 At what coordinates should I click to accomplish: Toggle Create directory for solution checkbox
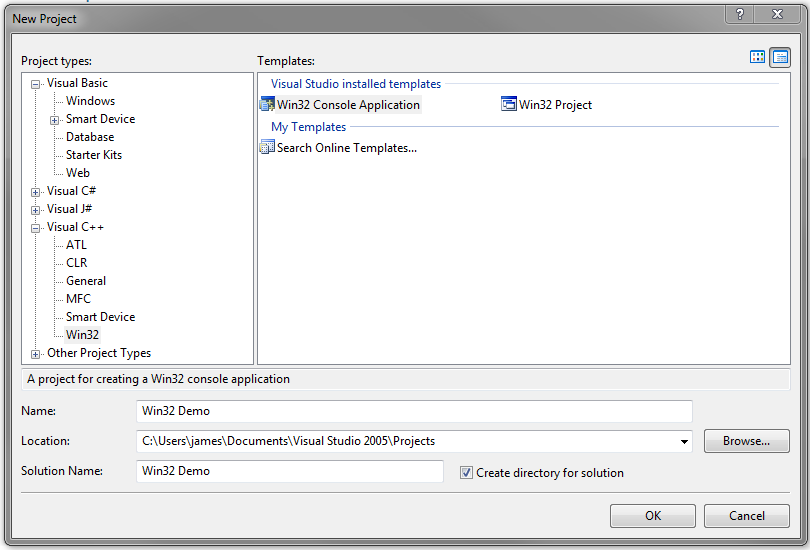[466, 473]
